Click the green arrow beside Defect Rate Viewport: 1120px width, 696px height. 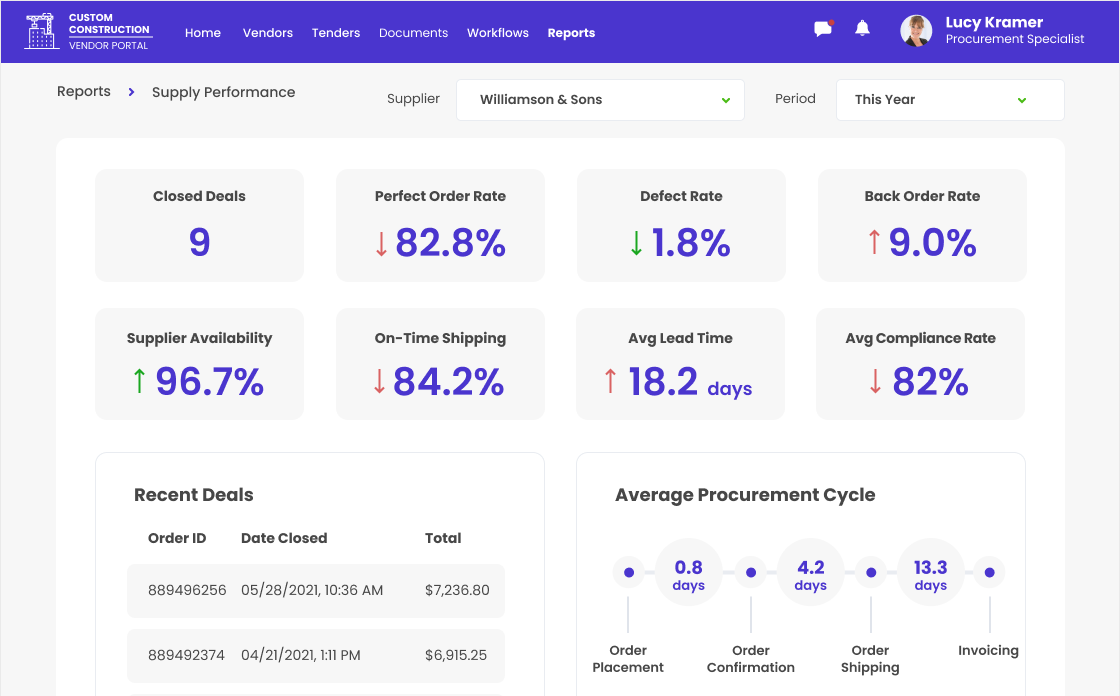pyautogui.click(x=636, y=244)
